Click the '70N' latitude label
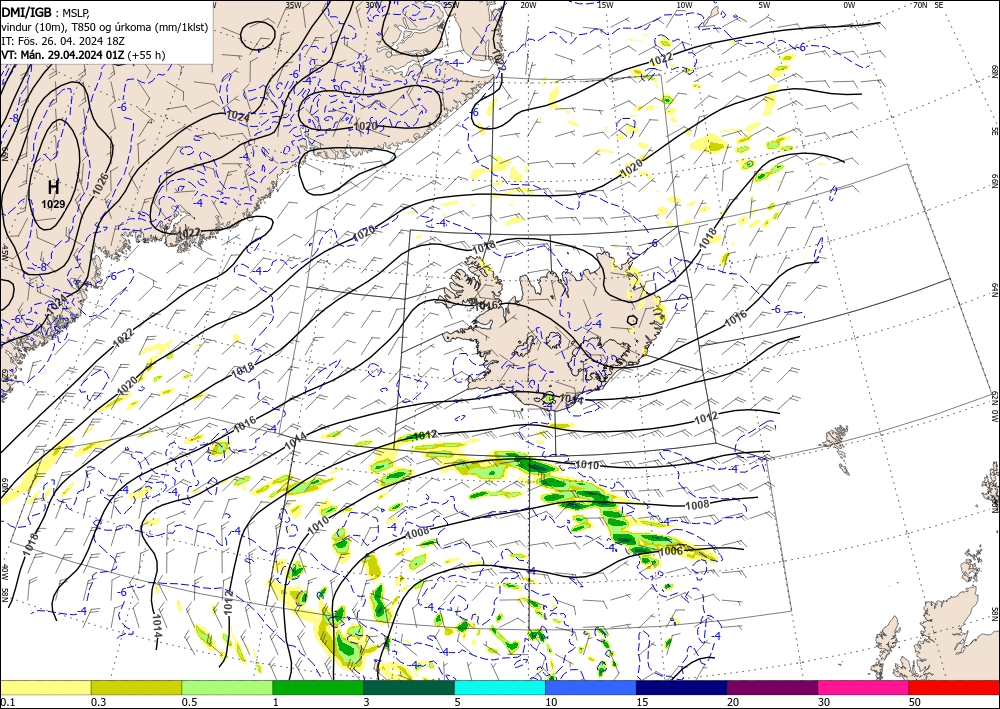The height and width of the screenshot is (709, 1000). point(920,5)
